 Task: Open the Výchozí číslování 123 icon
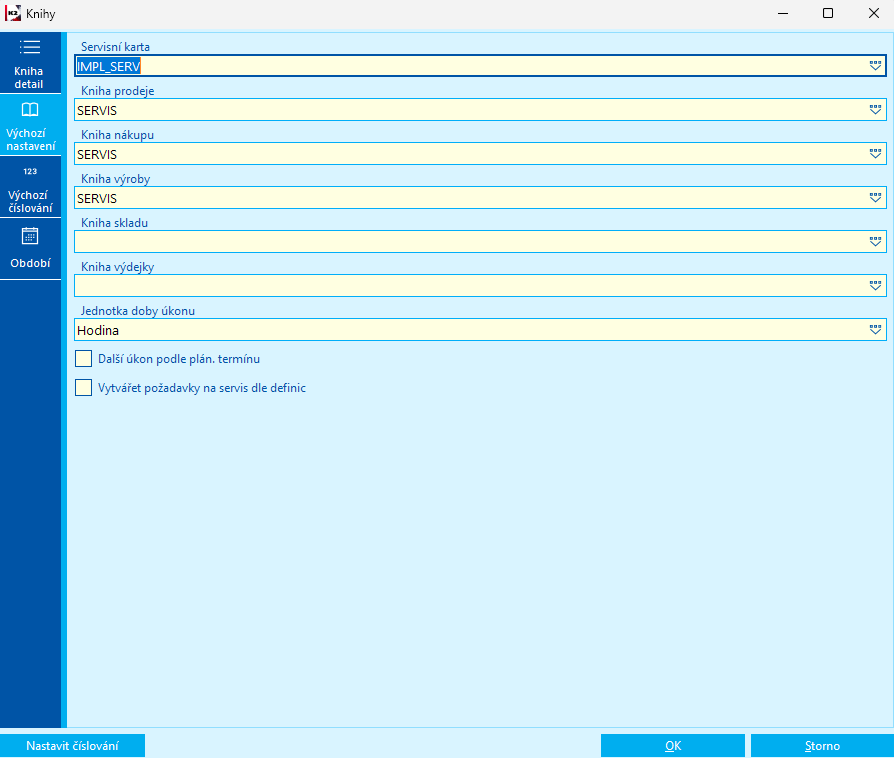coord(30,171)
